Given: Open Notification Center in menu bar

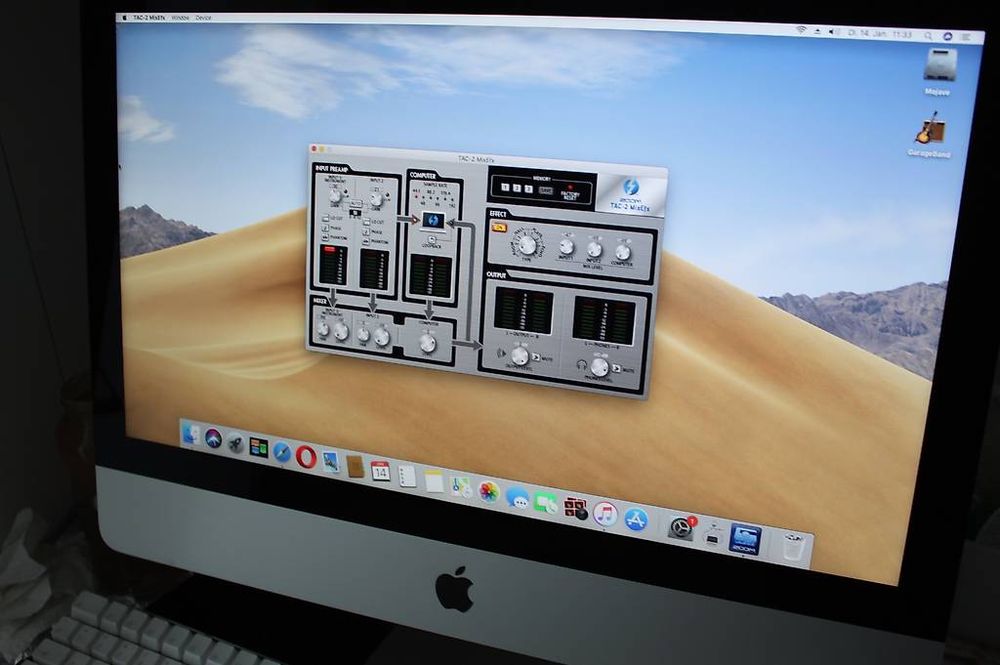Looking at the screenshot, I should (x=966, y=37).
